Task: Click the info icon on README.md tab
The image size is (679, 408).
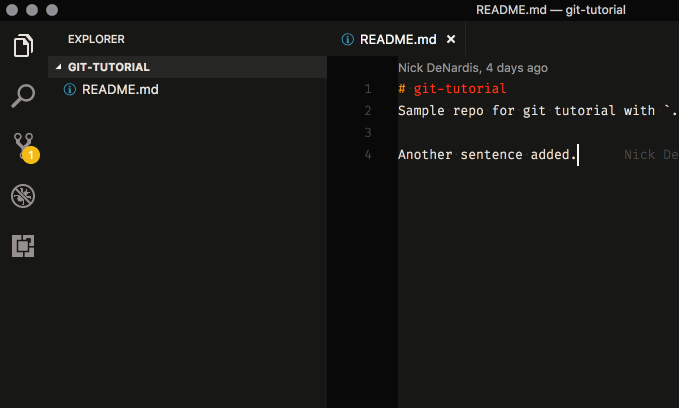Action: [x=348, y=39]
